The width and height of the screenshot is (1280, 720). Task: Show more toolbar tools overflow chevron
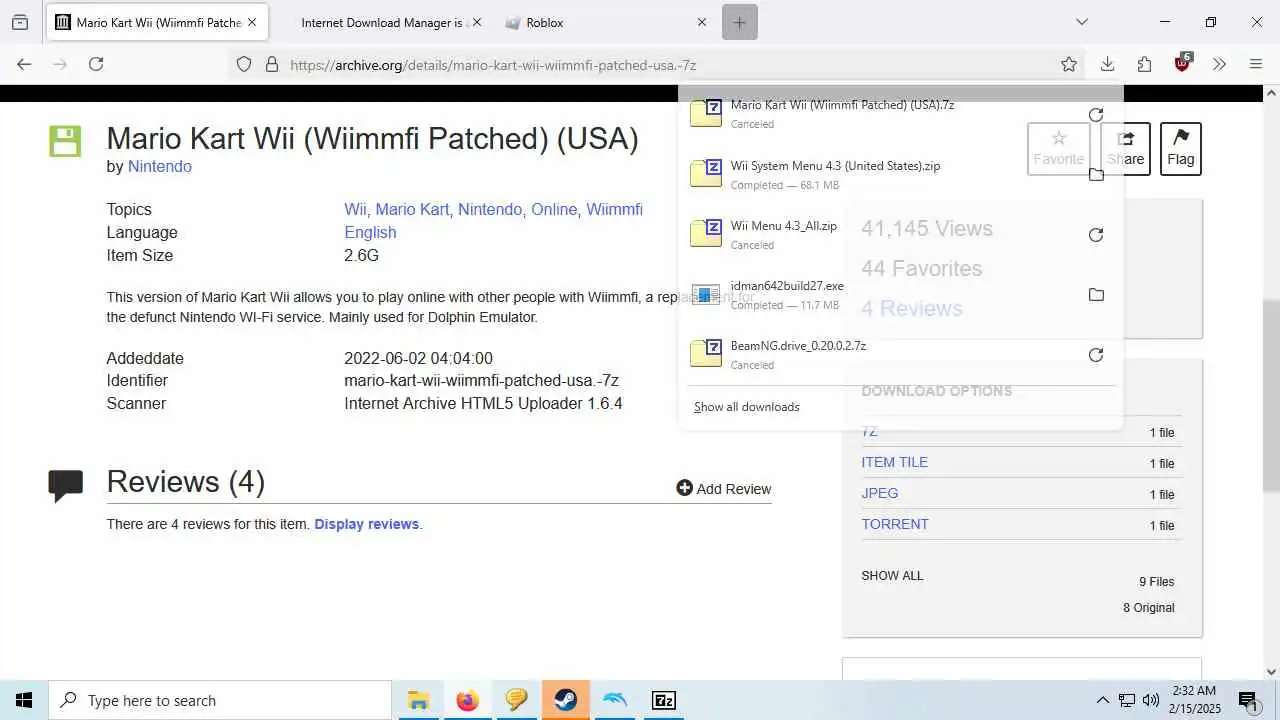tap(1219, 64)
